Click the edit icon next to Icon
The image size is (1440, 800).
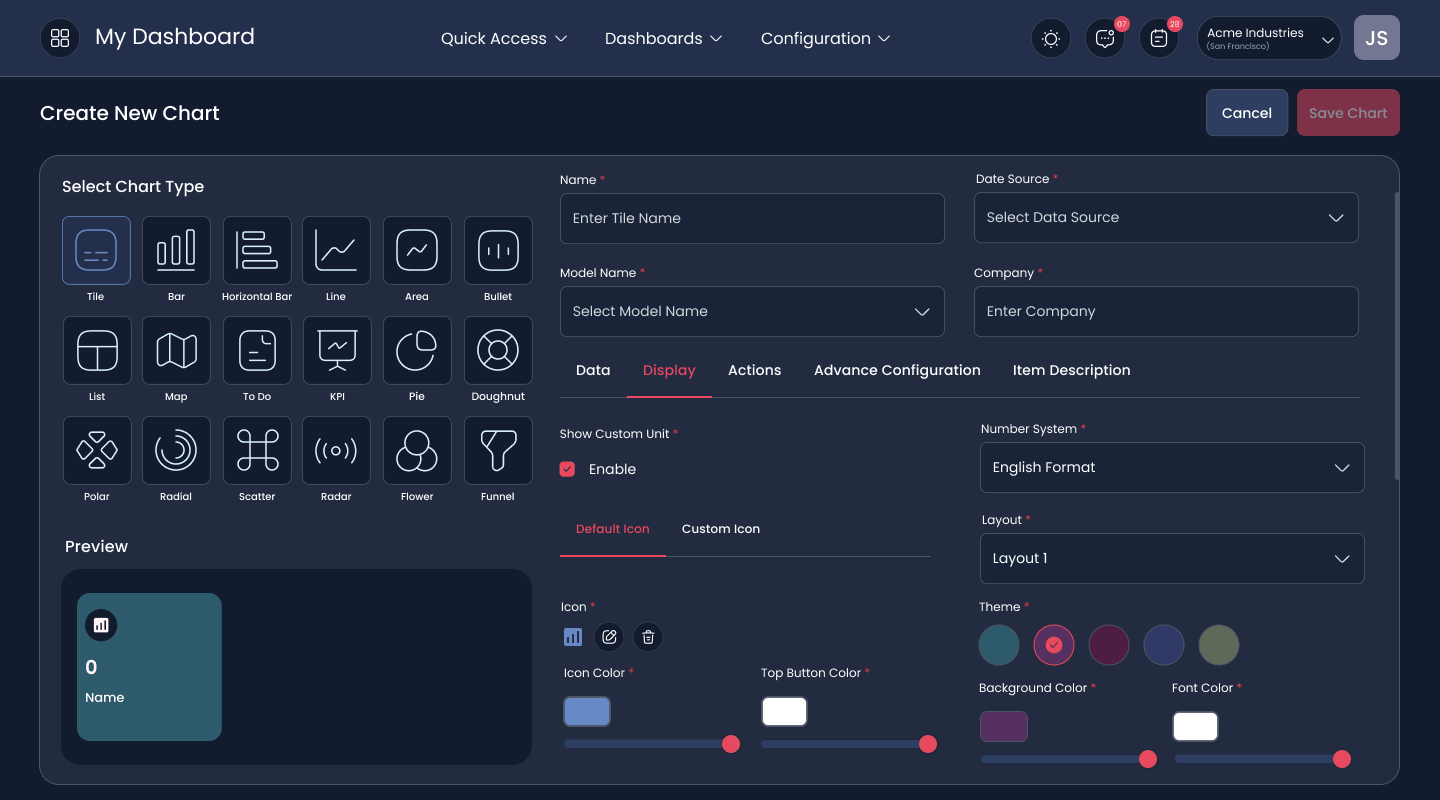pyautogui.click(x=610, y=637)
